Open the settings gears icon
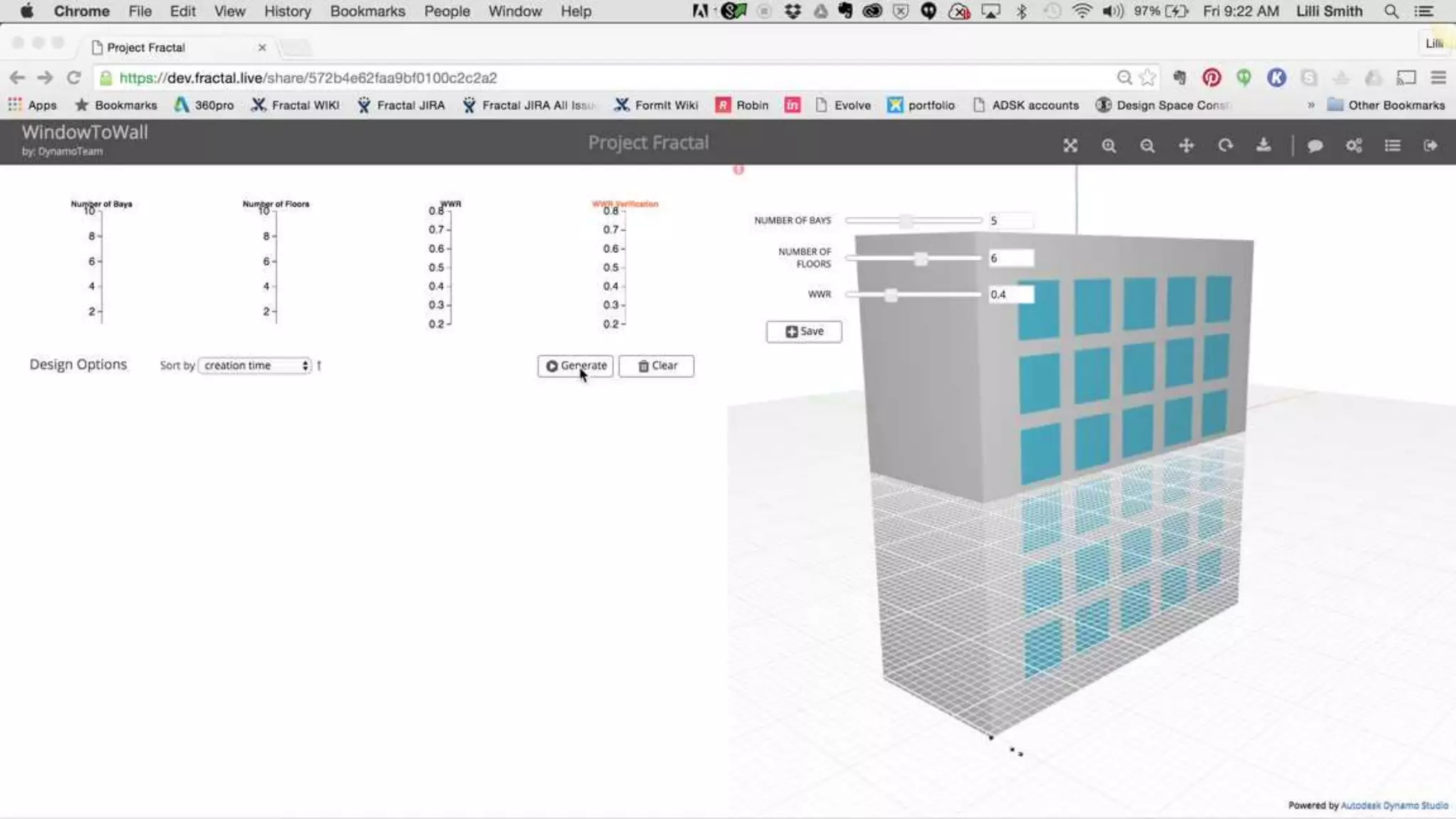 (x=1354, y=146)
